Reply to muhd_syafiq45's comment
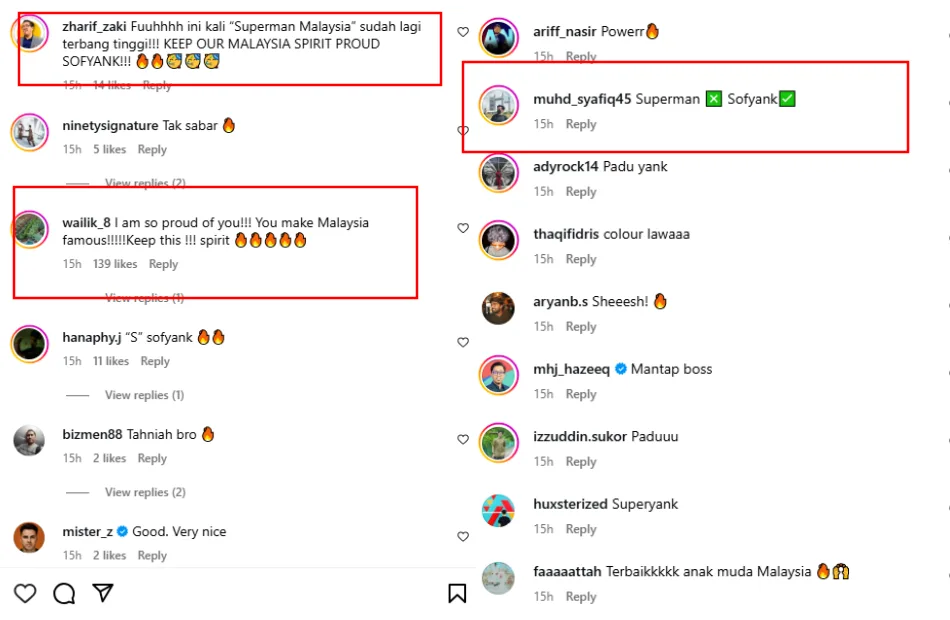 tap(581, 124)
